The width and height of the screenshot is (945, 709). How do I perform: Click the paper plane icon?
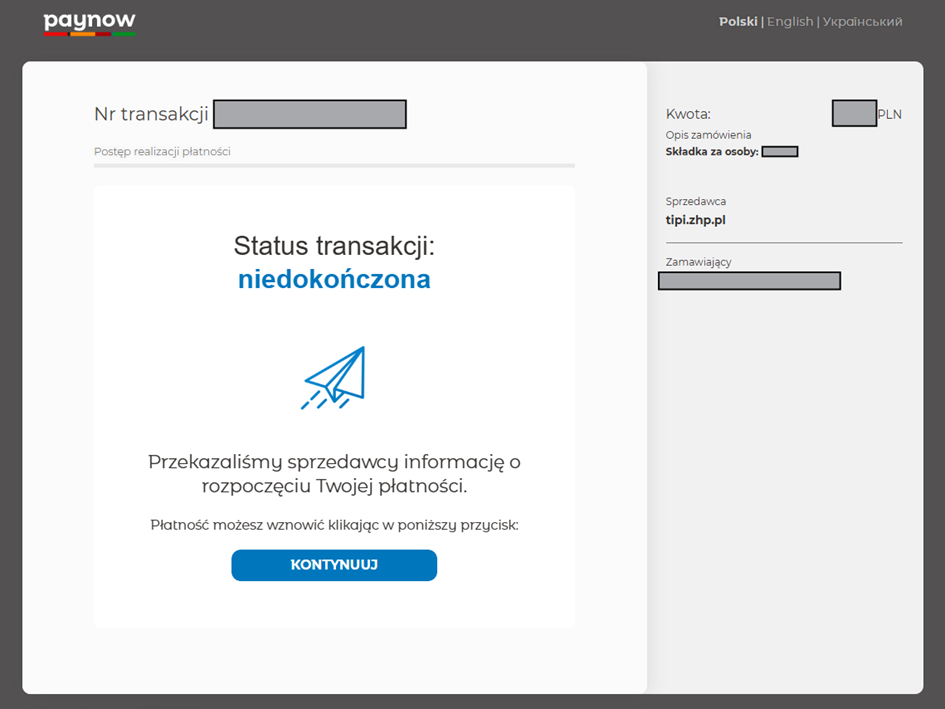334,377
